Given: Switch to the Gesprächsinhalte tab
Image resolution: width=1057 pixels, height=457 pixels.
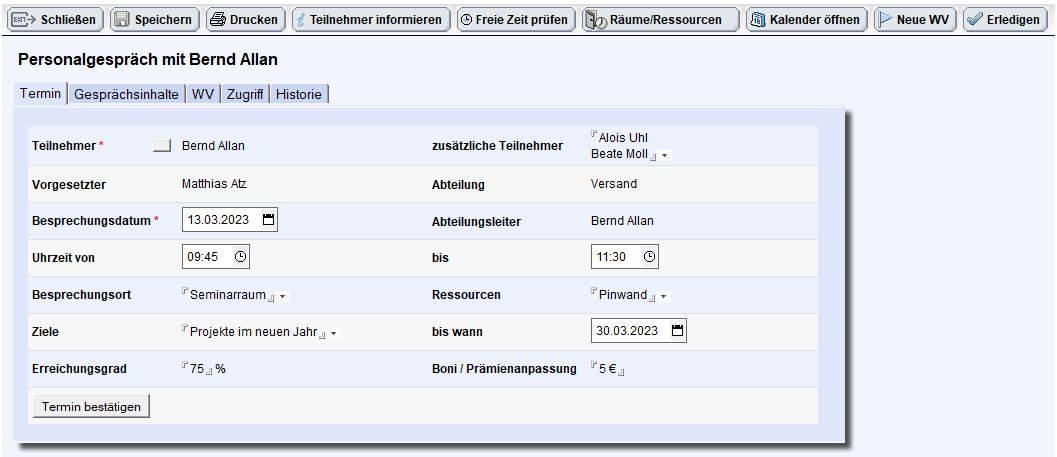Looking at the screenshot, I should [x=127, y=94].
